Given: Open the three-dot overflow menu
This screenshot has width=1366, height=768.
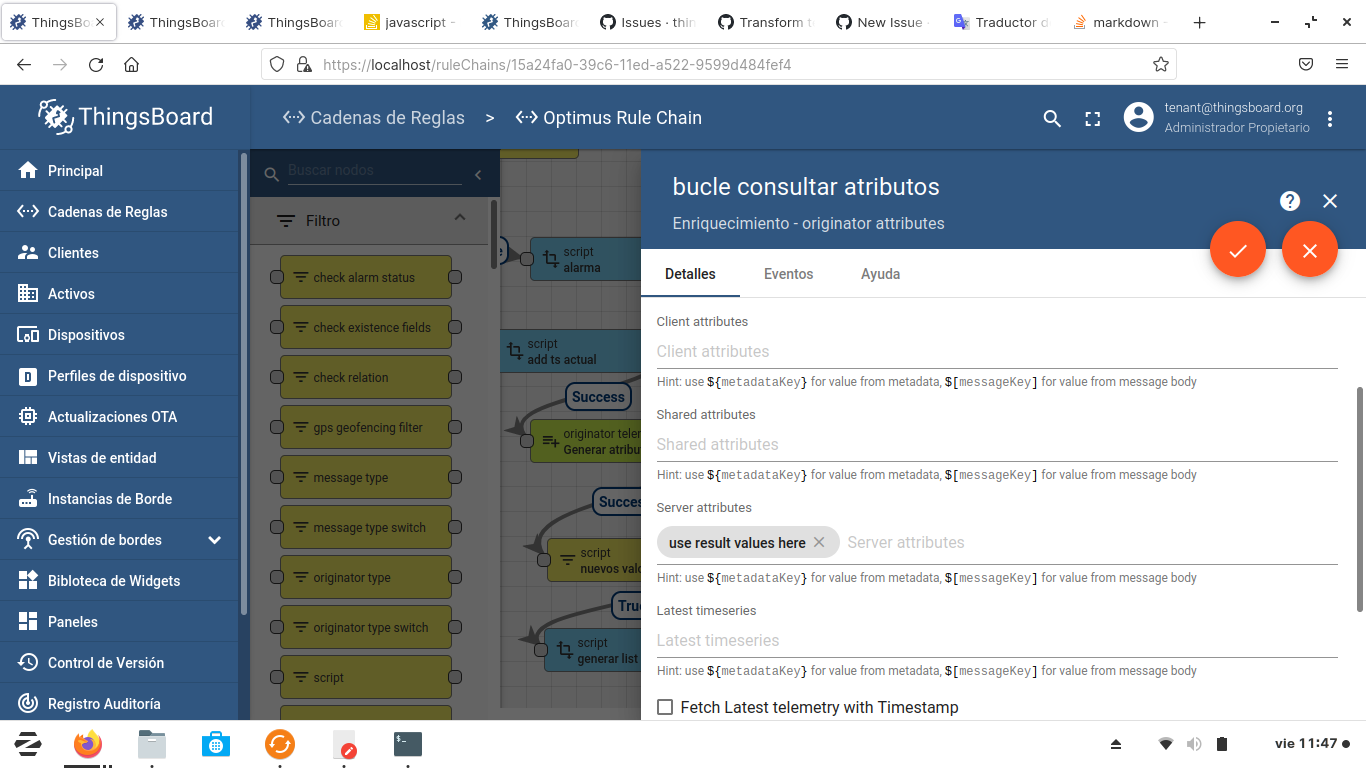Looking at the screenshot, I should pyautogui.click(x=1330, y=117).
